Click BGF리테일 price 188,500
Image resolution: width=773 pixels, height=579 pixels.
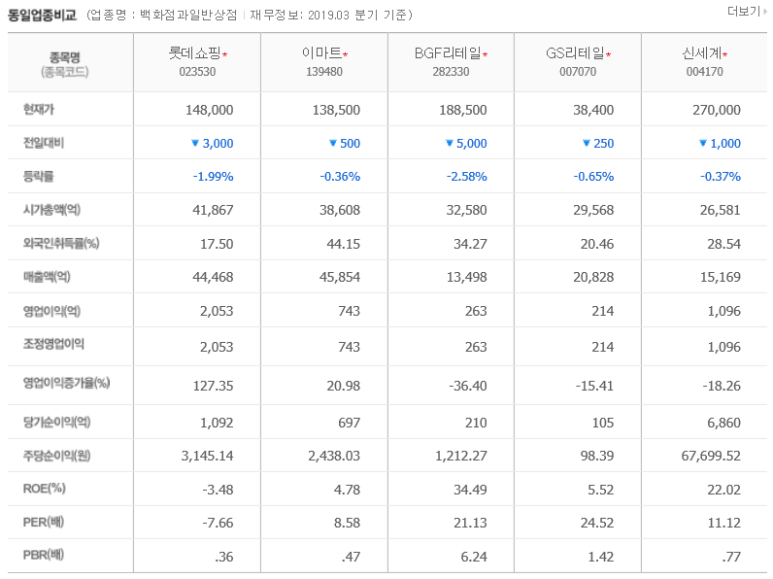(463, 110)
